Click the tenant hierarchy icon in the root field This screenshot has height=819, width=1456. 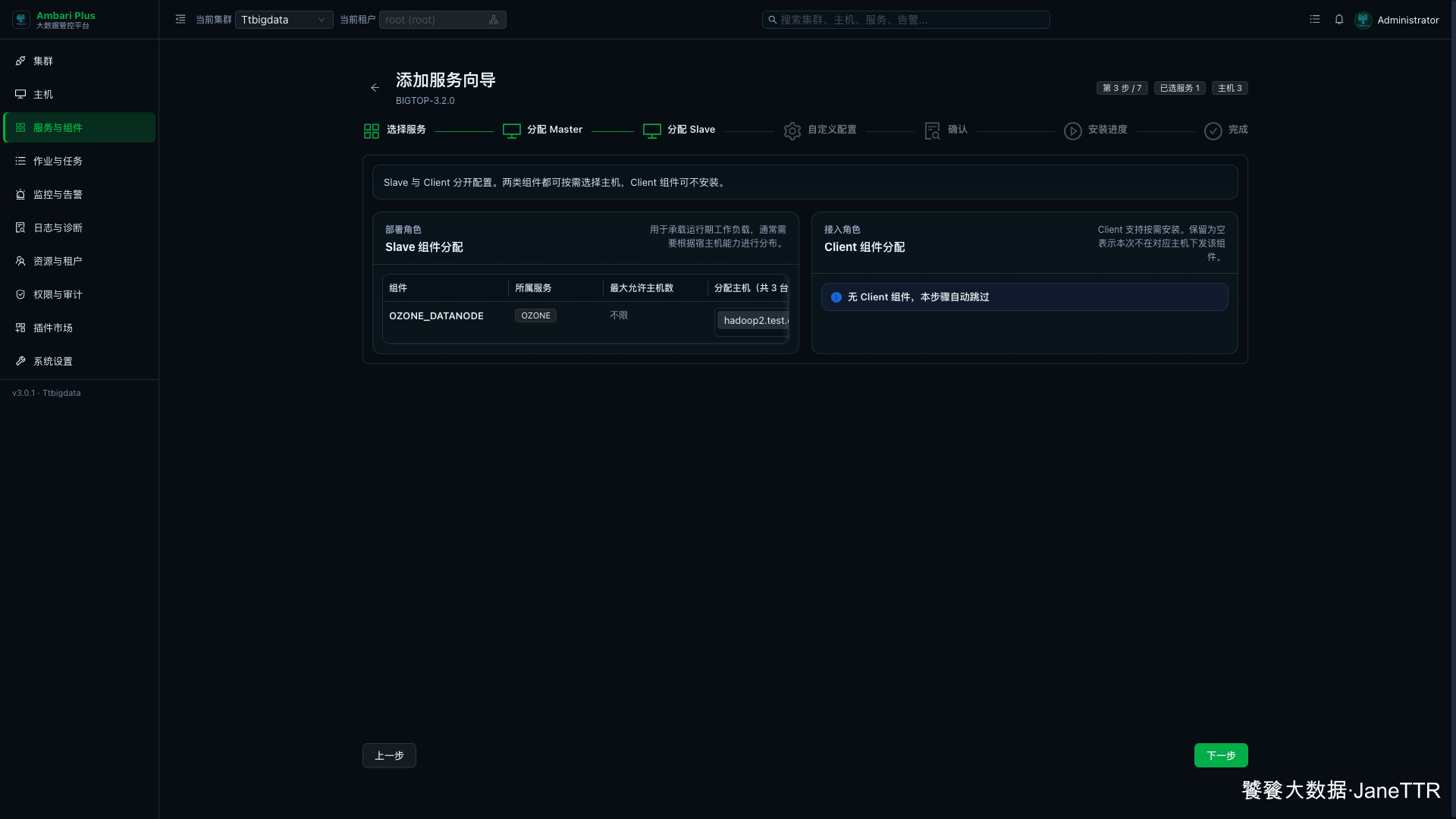(494, 20)
